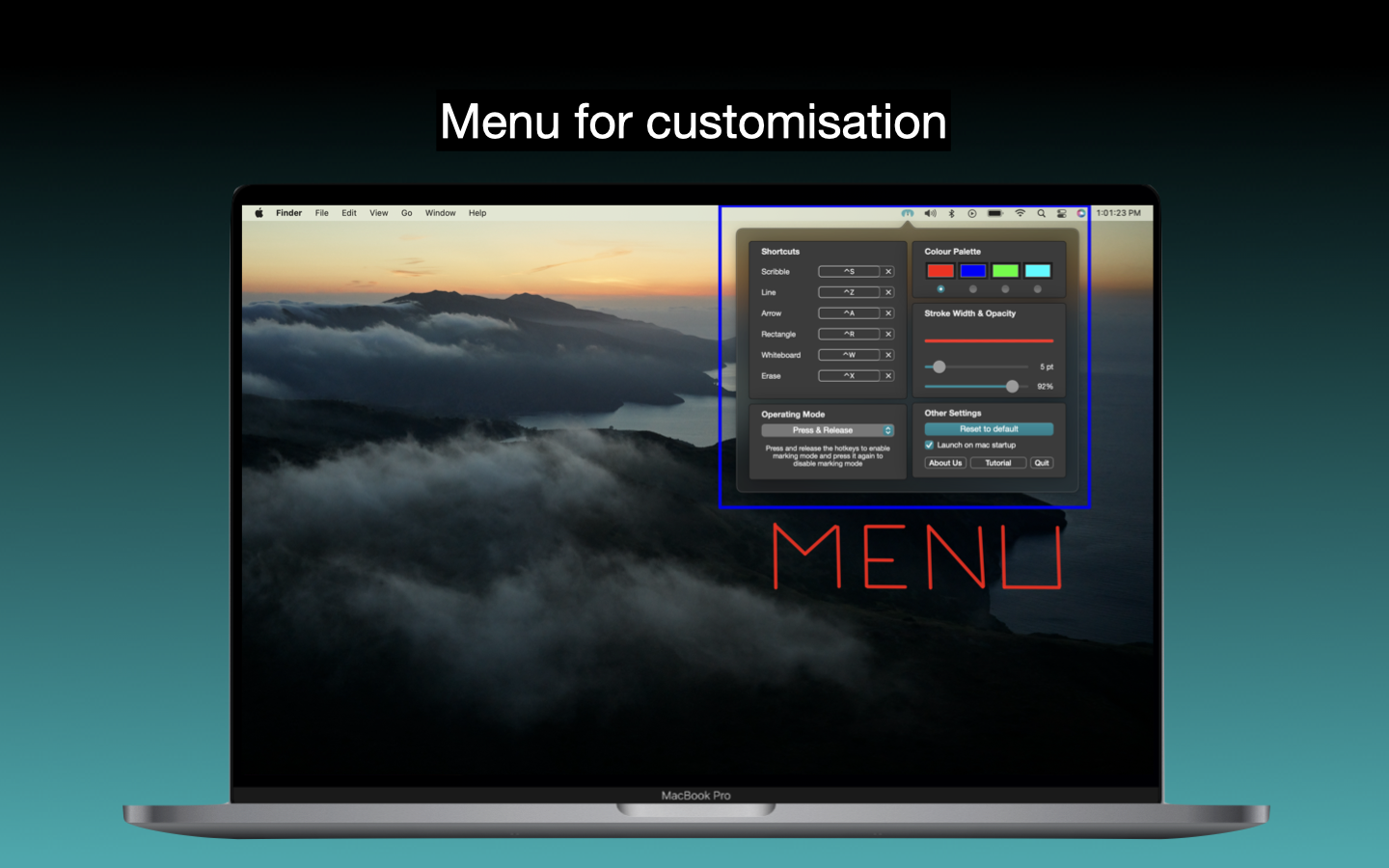Open Control Center icon in menu bar
This screenshot has width=1389, height=868.
1061,213
